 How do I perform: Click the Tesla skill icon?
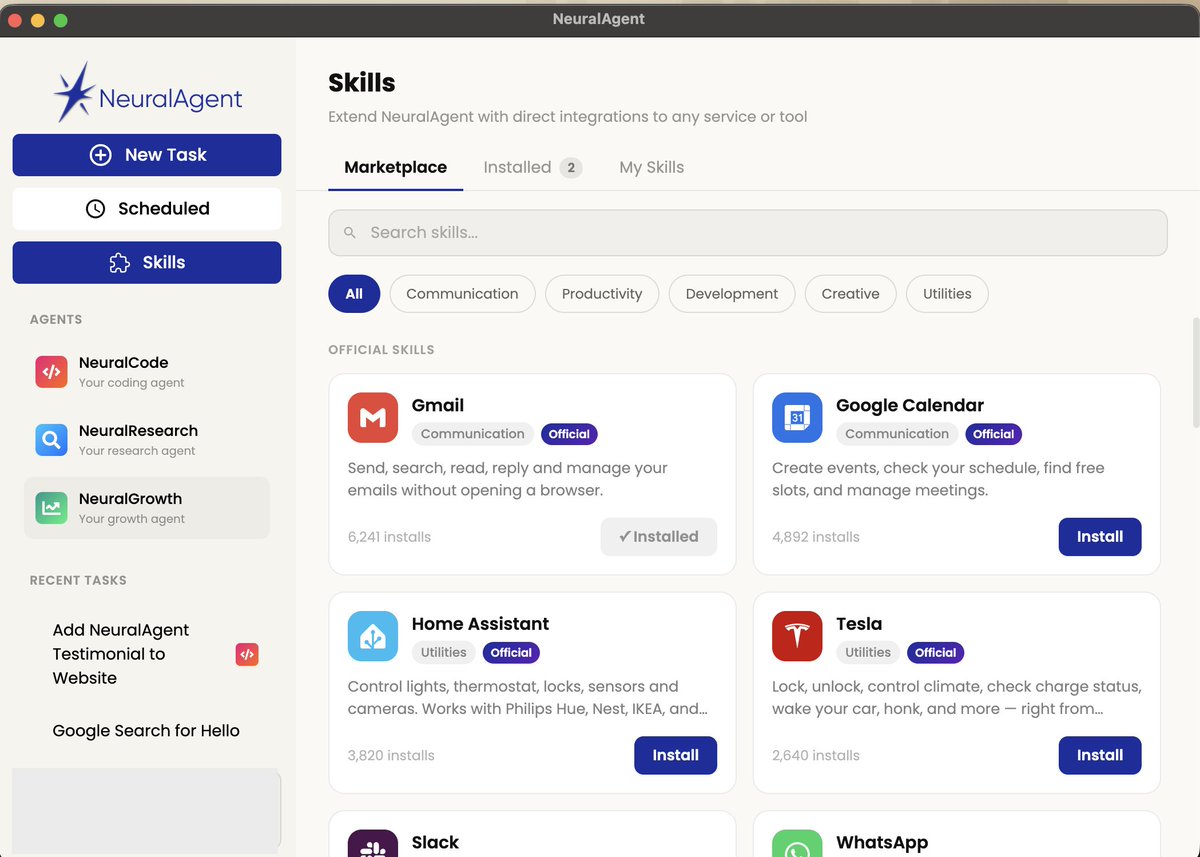point(797,636)
